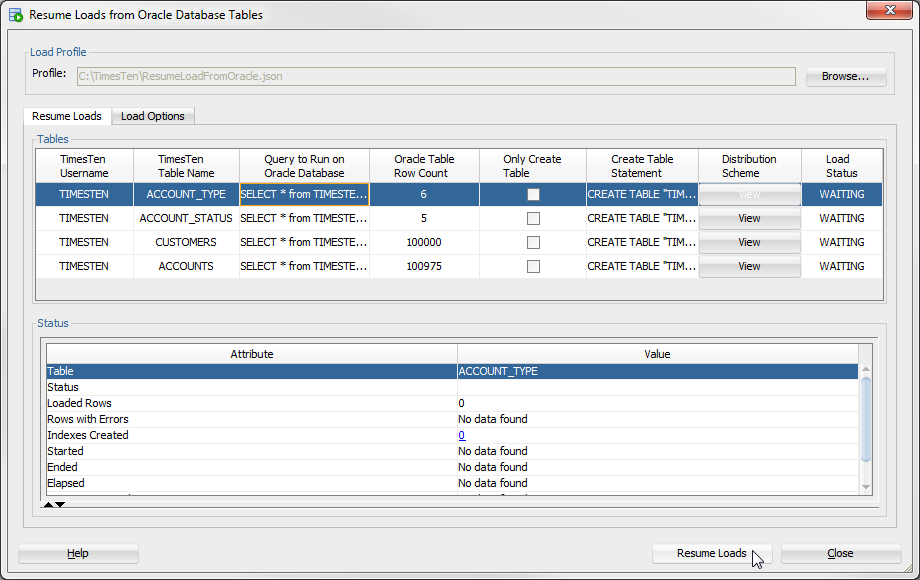
Task: Click the up arrow below Status table
Action: coord(48,505)
